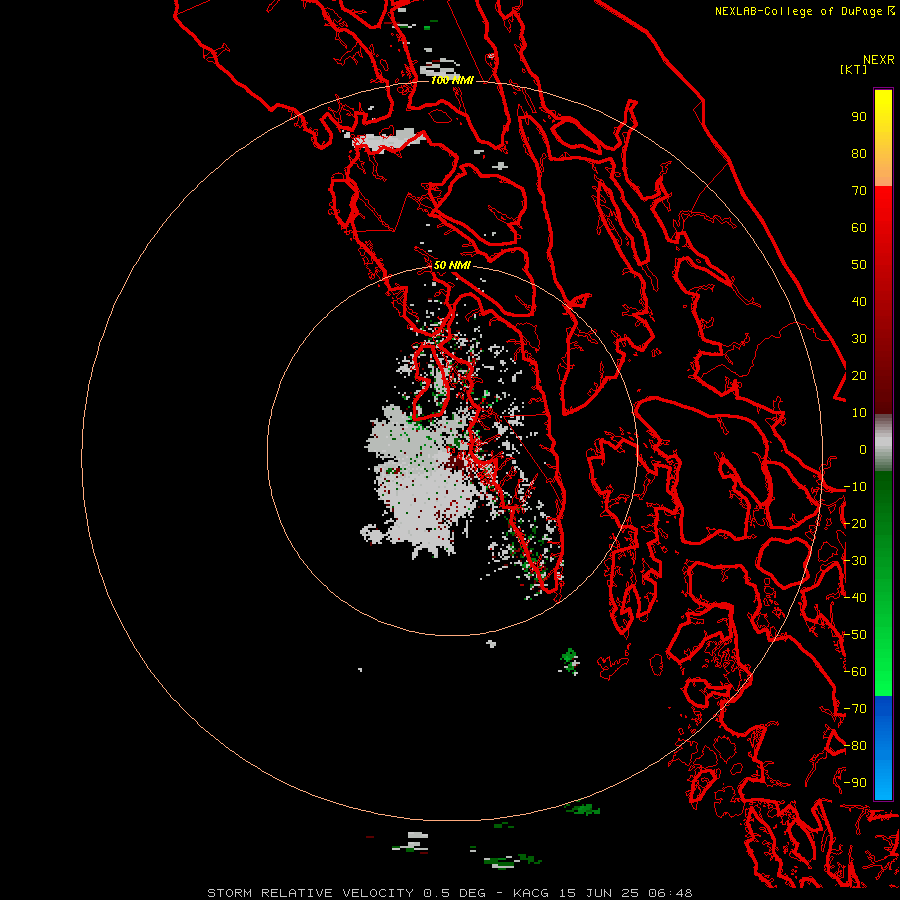
Task: Click the KACG station identifier
Action: pos(531,893)
